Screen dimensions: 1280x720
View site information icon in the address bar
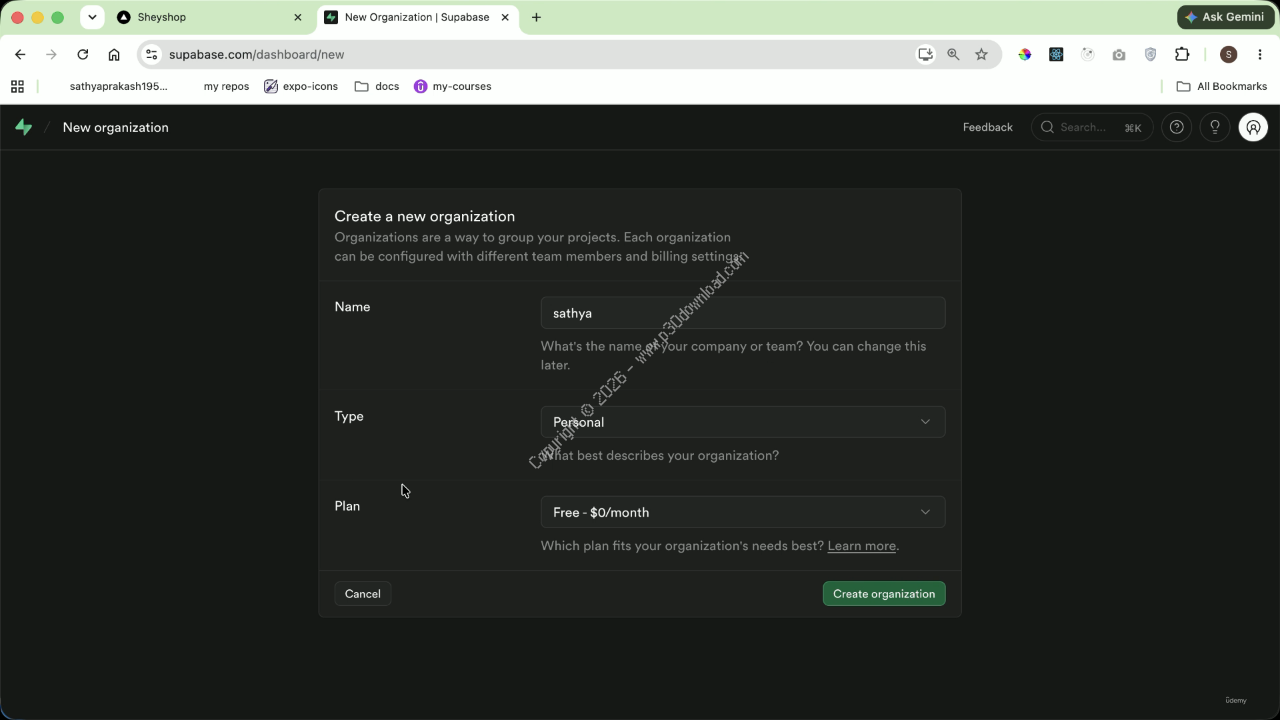click(151, 55)
